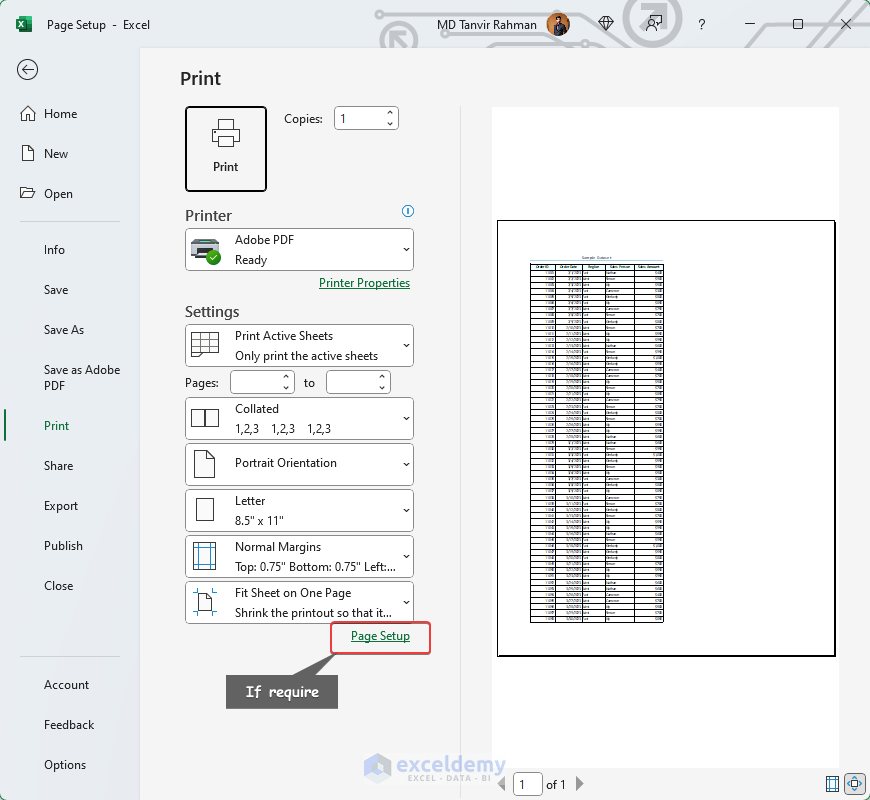Click the New document icon
The width and height of the screenshot is (870, 800).
point(28,153)
